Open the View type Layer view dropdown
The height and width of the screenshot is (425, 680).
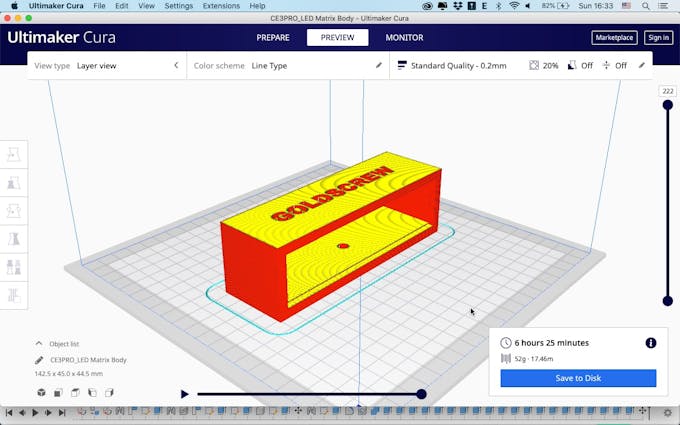click(107, 65)
